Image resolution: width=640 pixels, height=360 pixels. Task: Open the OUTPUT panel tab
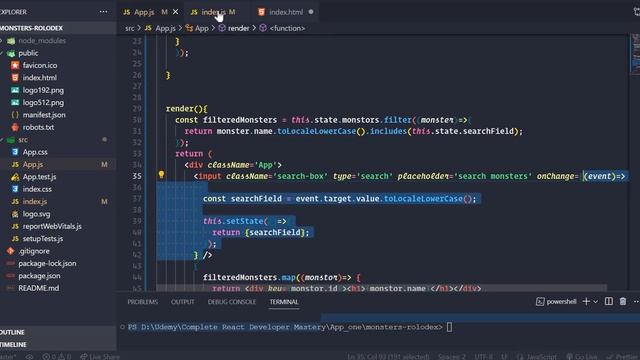point(182,302)
